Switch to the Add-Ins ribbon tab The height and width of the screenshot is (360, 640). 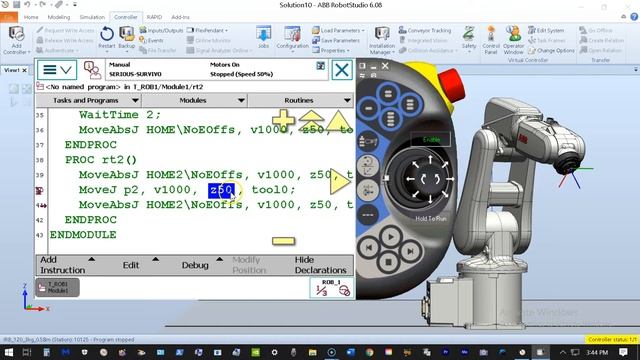(x=180, y=17)
